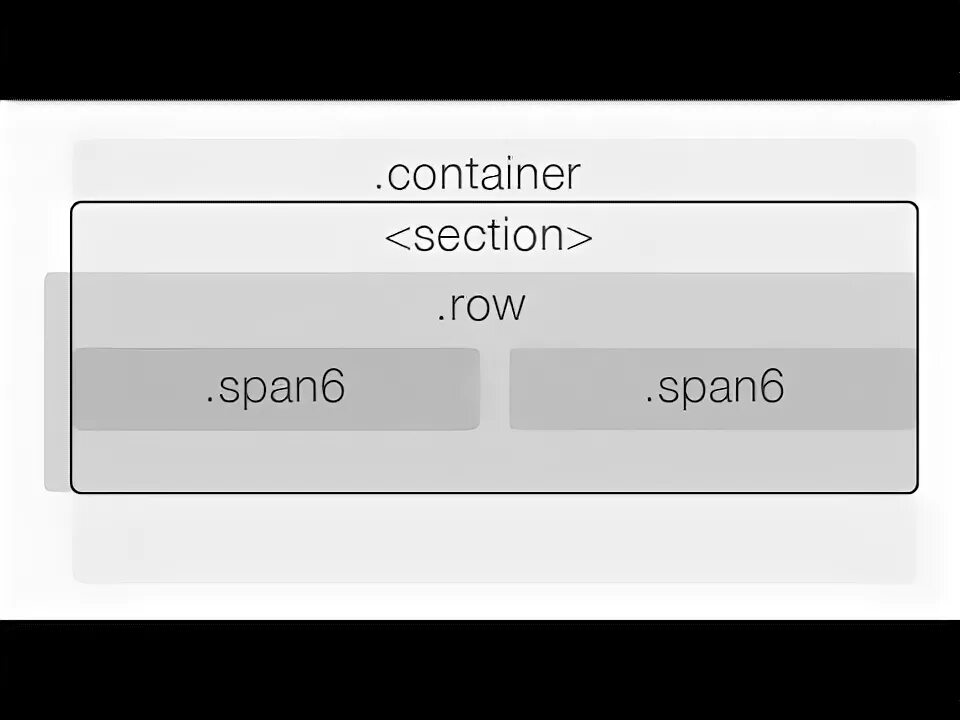Image resolution: width=960 pixels, height=720 pixels.
Task: Click the right .span6 text label
Action: [x=714, y=388]
